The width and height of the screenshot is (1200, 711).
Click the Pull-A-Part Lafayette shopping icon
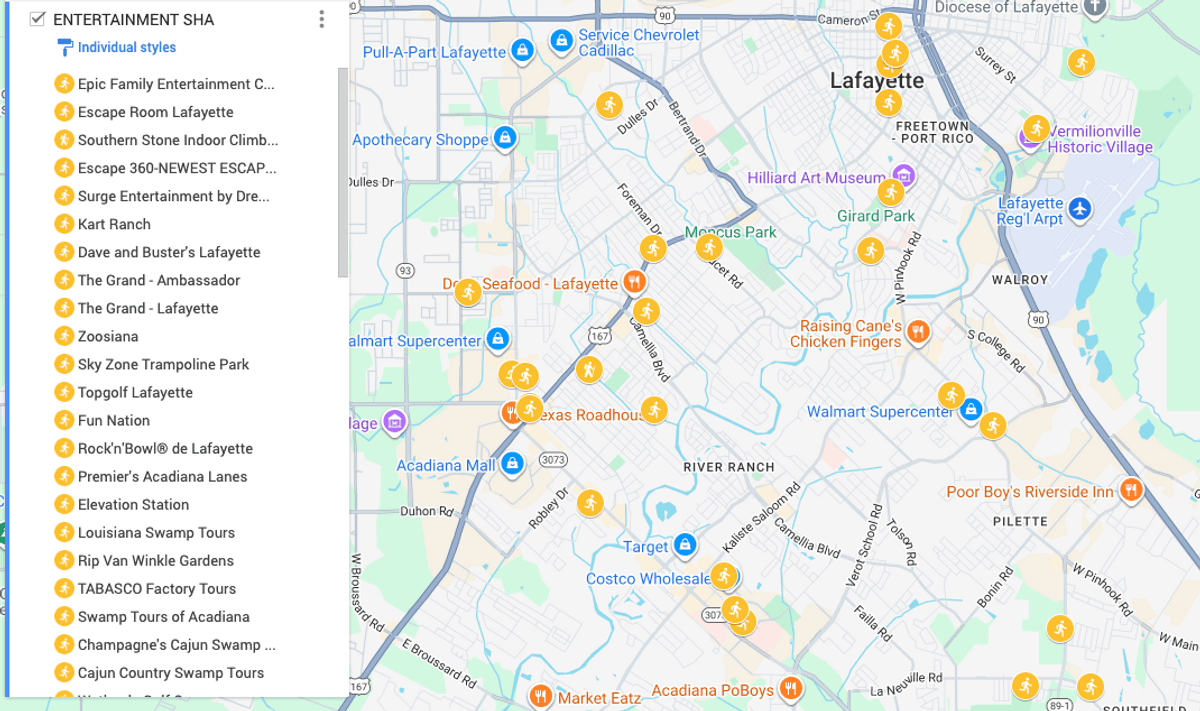click(521, 50)
